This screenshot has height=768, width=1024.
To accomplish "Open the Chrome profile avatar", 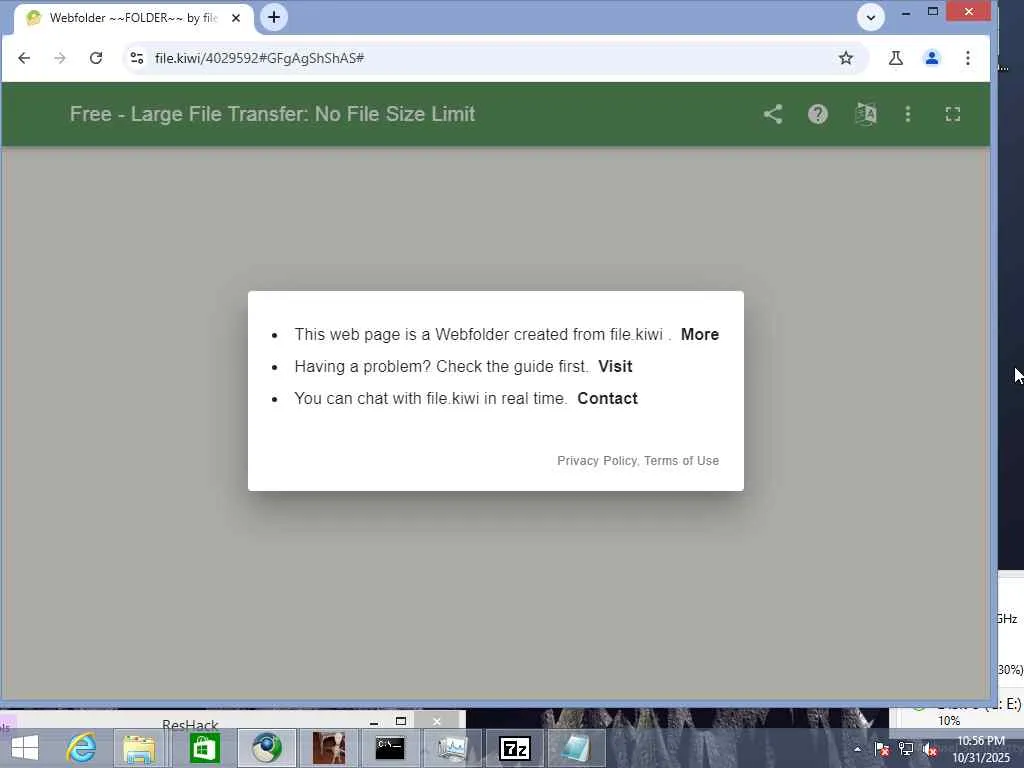I will [x=932, y=58].
